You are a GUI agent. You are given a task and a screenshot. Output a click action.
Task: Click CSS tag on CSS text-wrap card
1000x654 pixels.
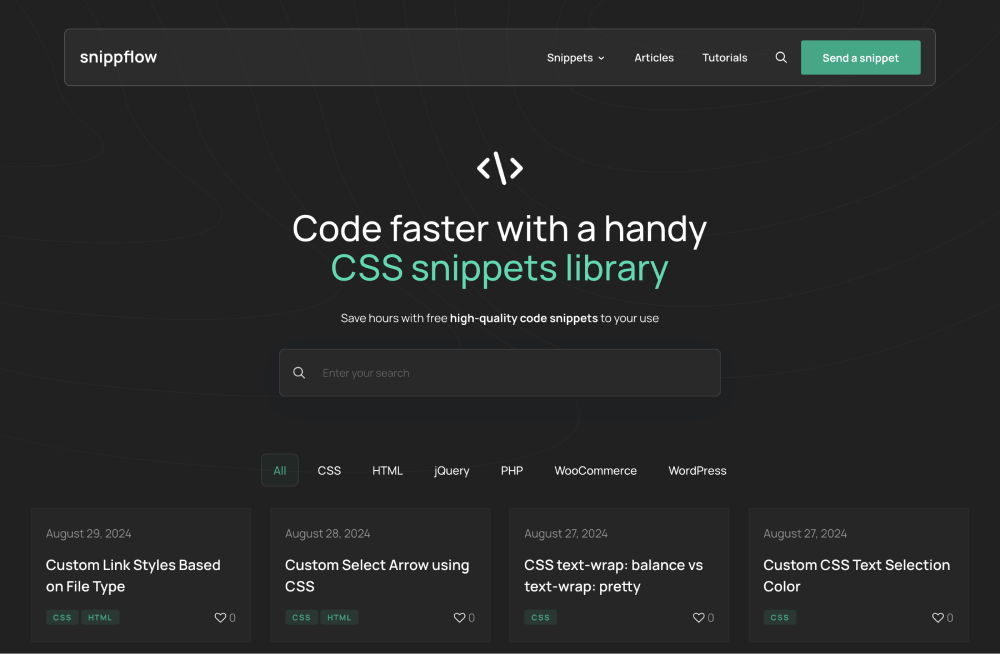[x=541, y=618]
